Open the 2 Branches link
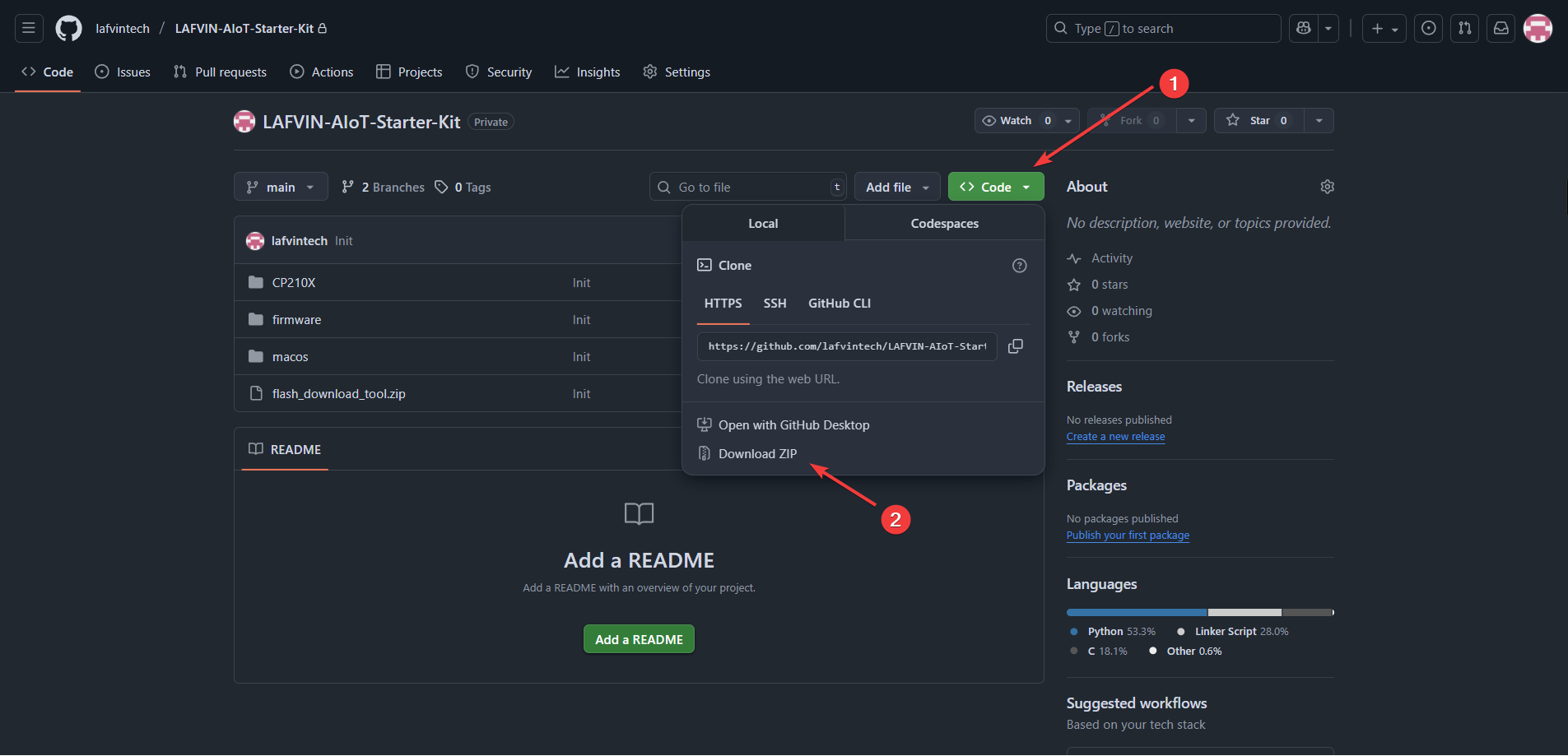 tap(383, 188)
